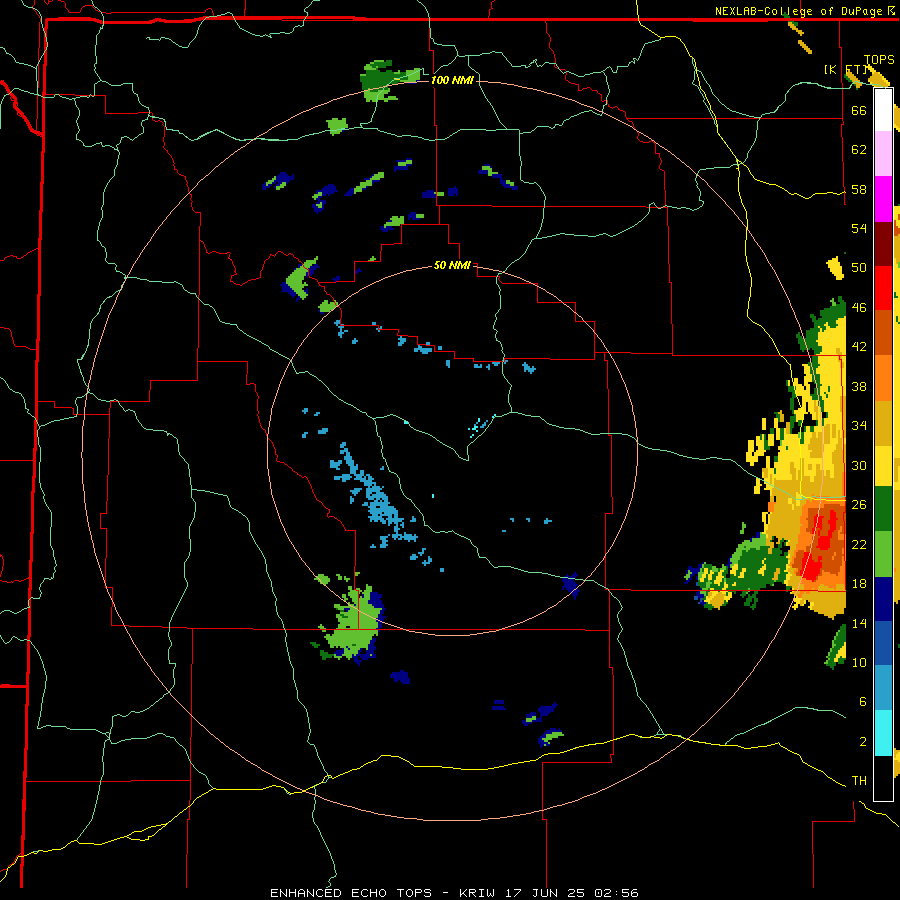Click the legend value 50
The image size is (900, 900).
pyautogui.click(x=859, y=267)
